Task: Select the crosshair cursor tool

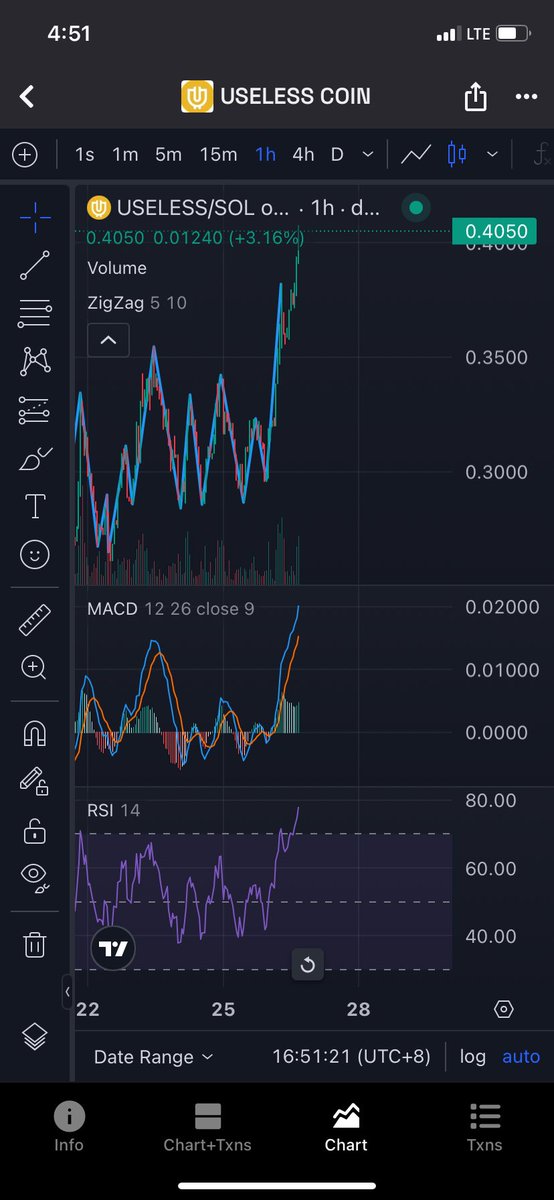Action: 35,217
